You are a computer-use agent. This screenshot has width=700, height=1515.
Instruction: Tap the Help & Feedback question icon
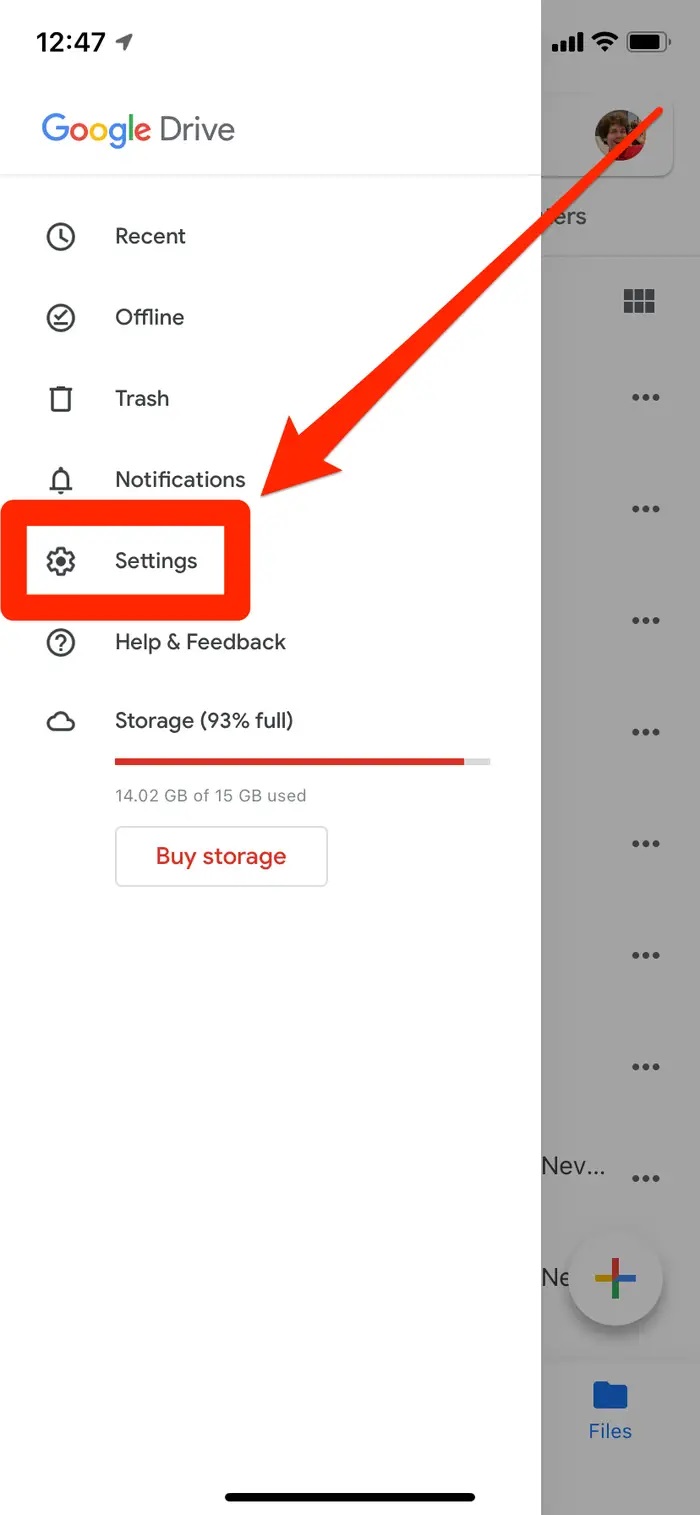61,642
